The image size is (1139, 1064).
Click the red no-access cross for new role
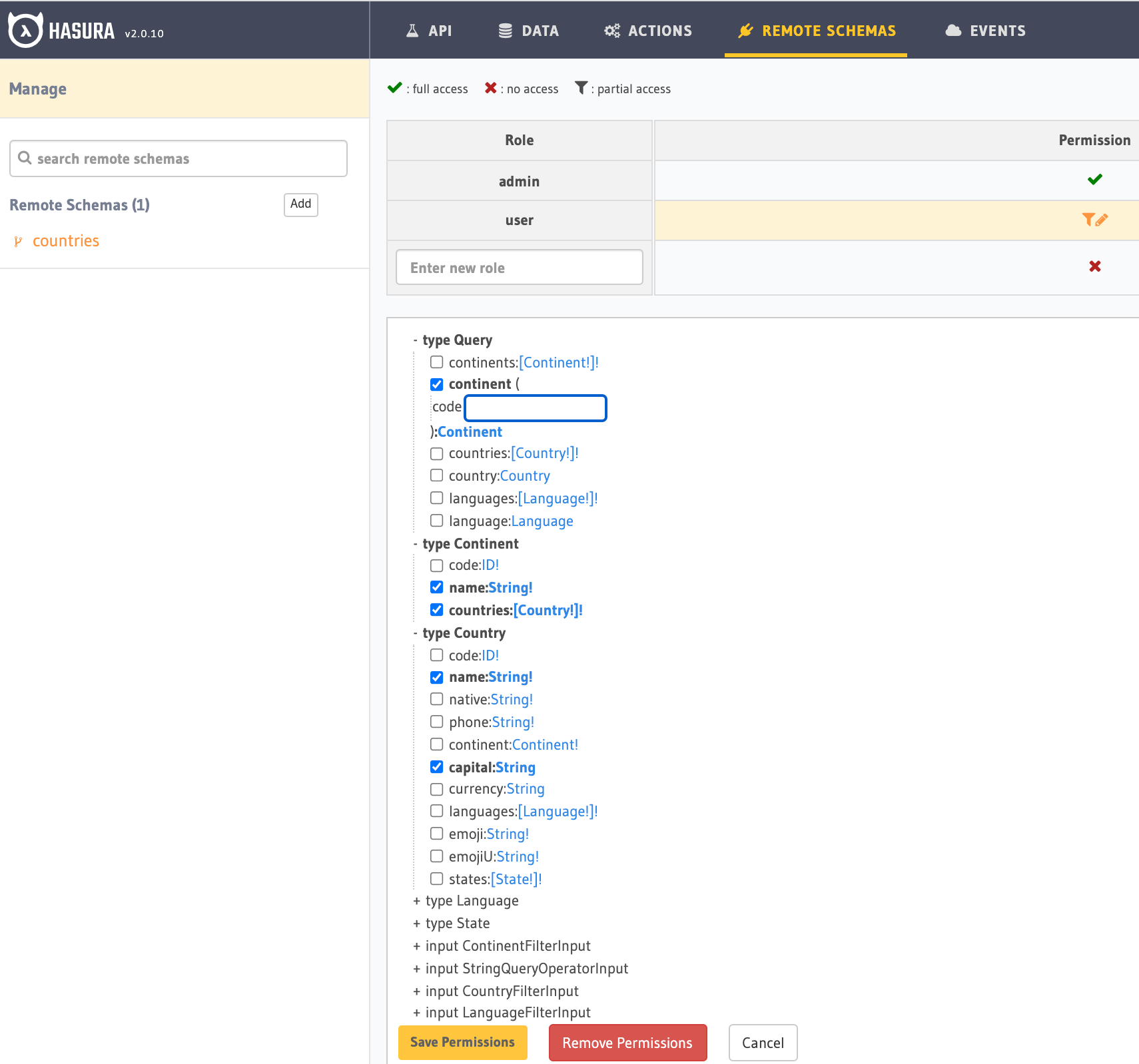pos(1094,266)
